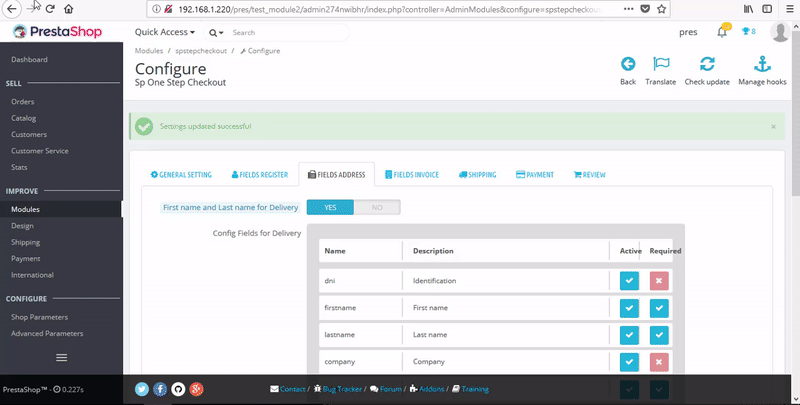
Task: Select the Fields Address tab
Action: [337, 174]
